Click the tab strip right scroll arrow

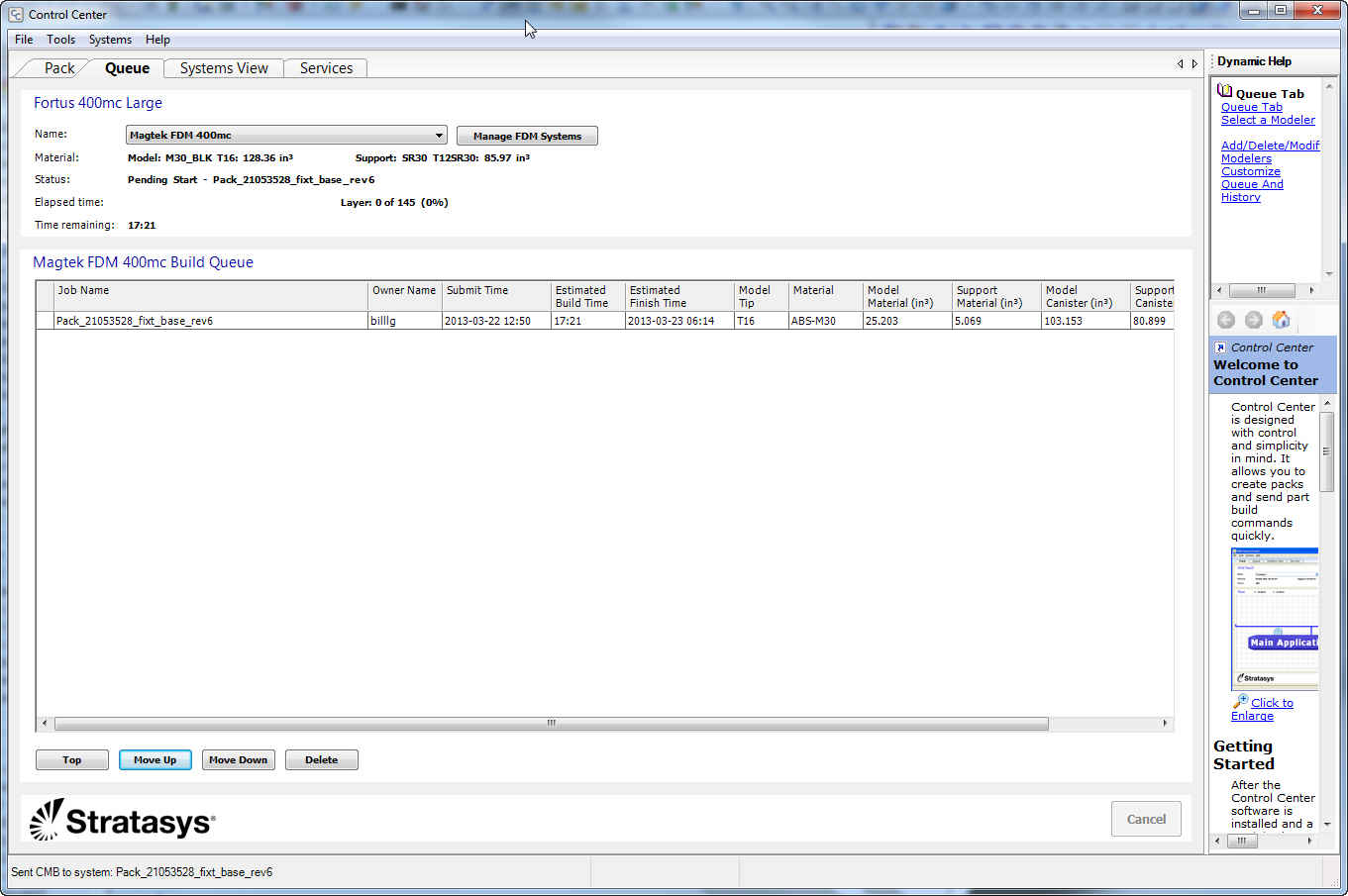click(1194, 63)
